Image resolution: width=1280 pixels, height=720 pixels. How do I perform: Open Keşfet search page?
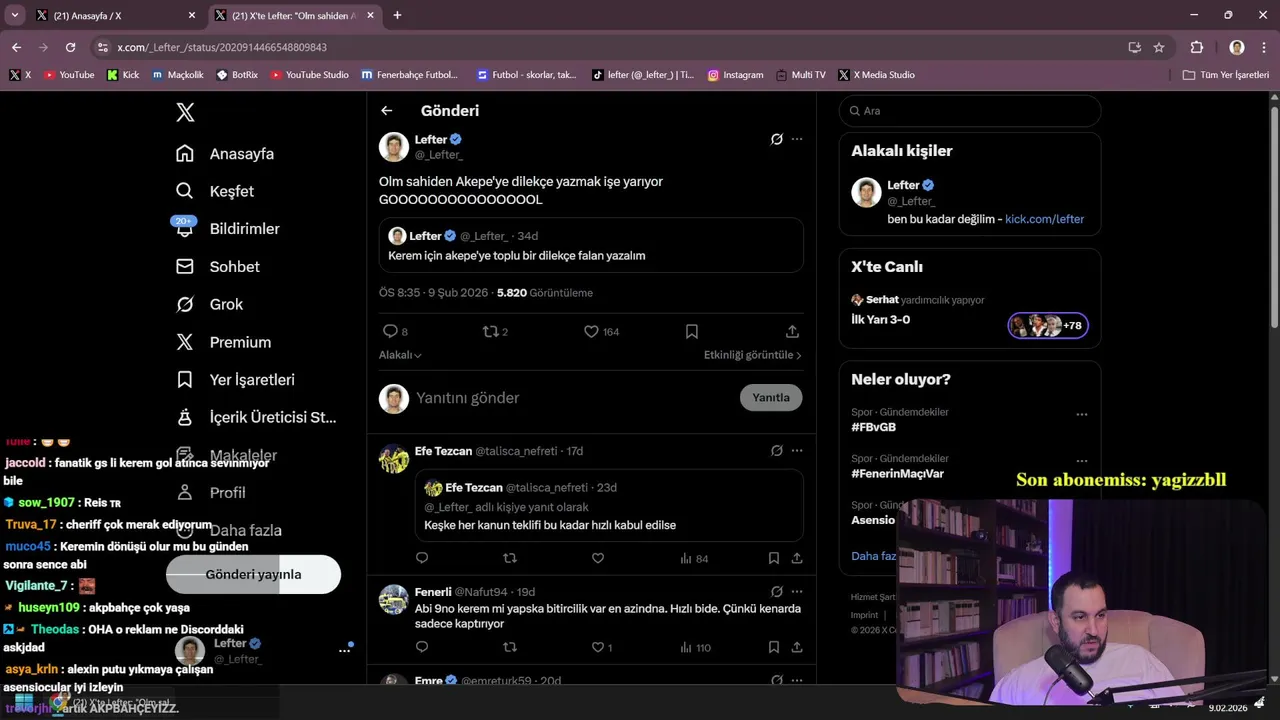pos(215,191)
